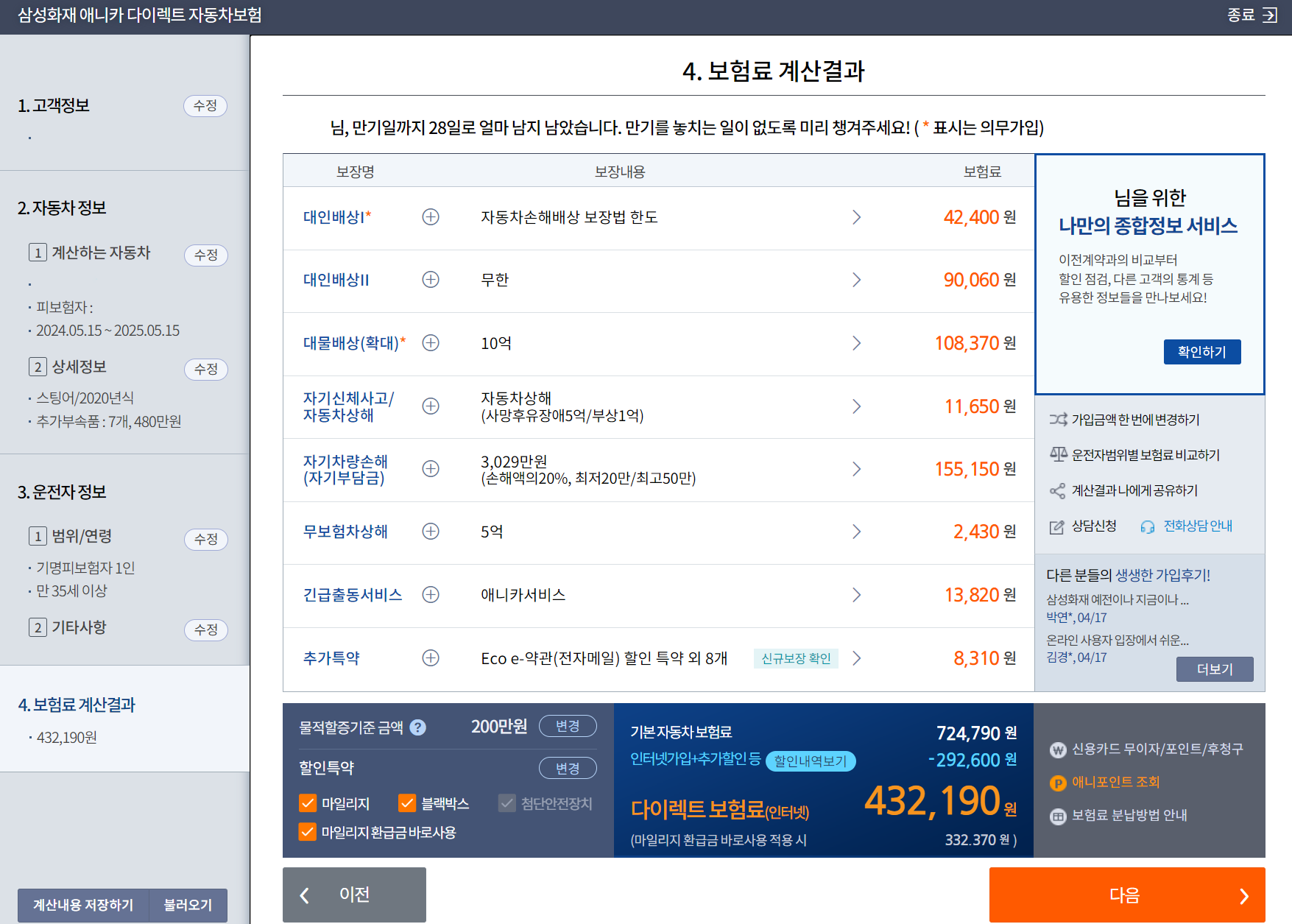Click the headset icon for 전화상담 안내

point(1147,526)
